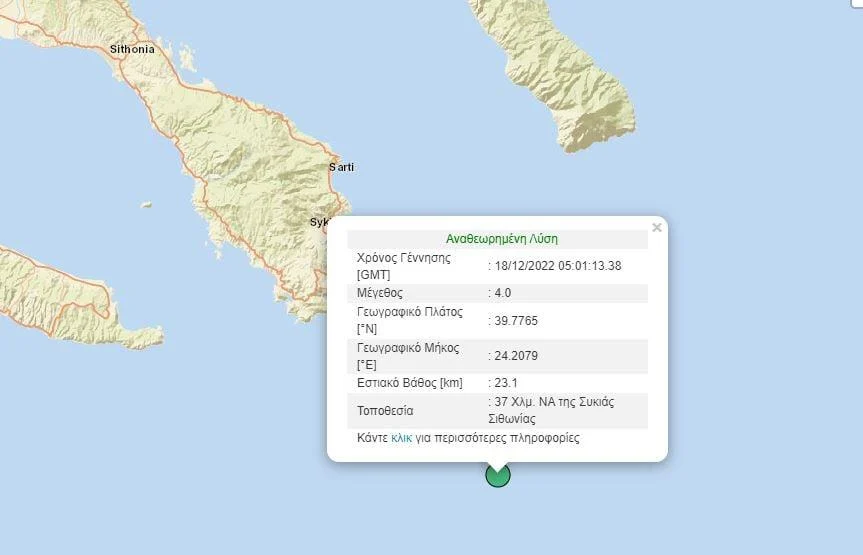
Task: Open the 'κλικ' more information link
Action: (401, 438)
